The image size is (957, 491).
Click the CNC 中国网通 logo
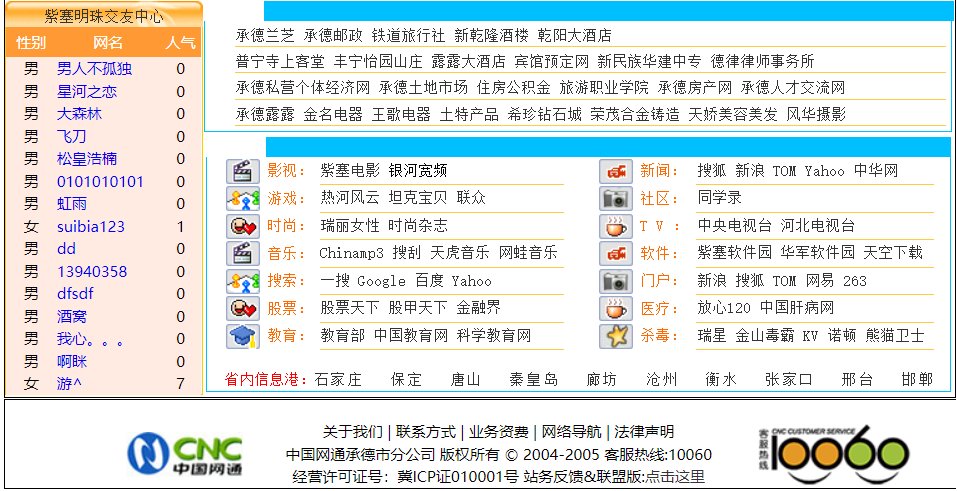(x=184, y=453)
